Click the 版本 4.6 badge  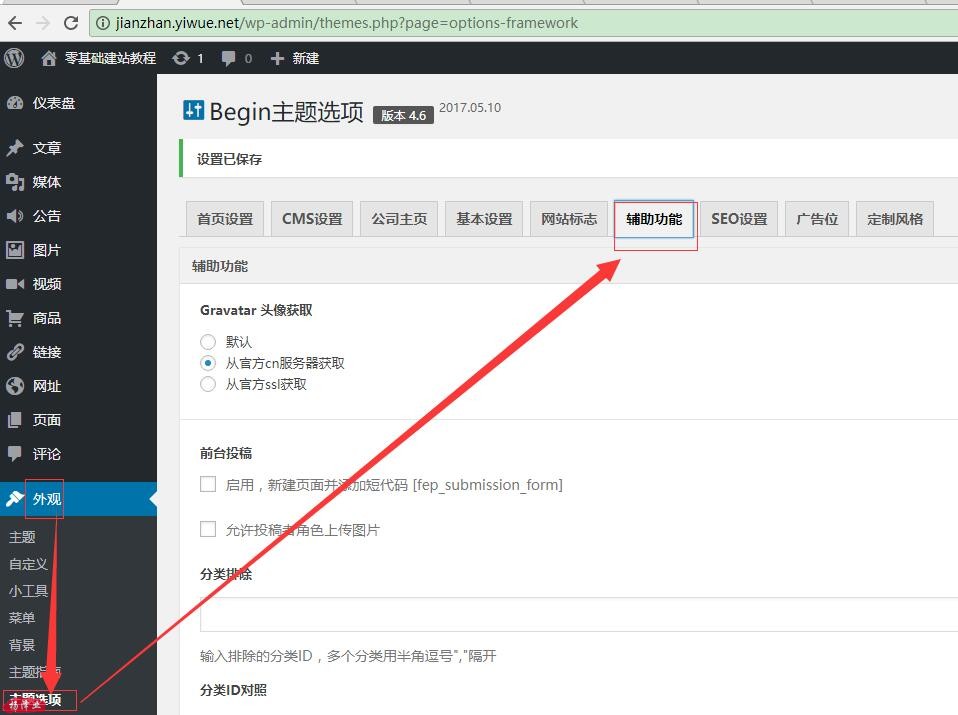click(x=403, y=115)
